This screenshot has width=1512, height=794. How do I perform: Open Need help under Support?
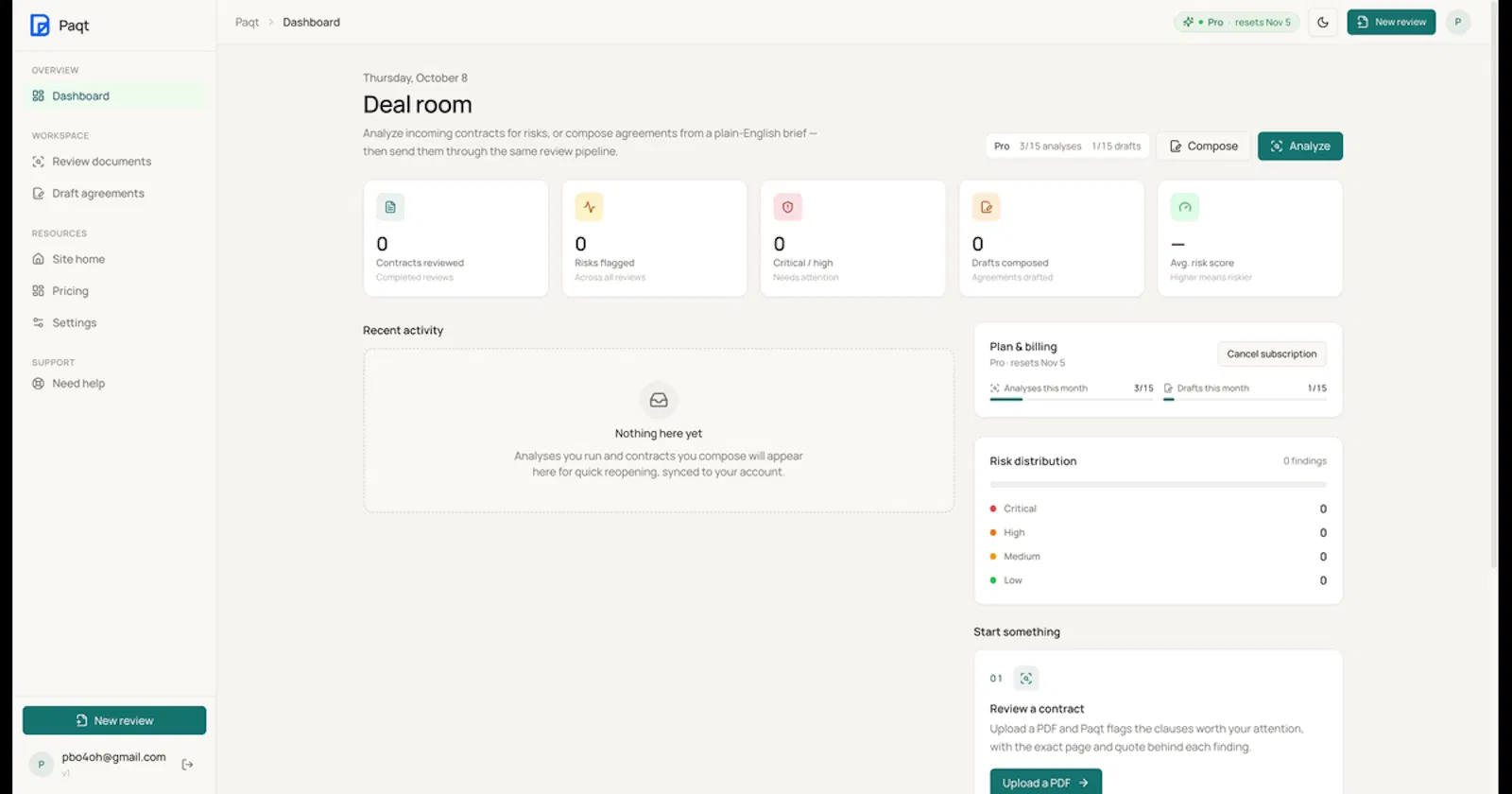[x=114, y=384]
